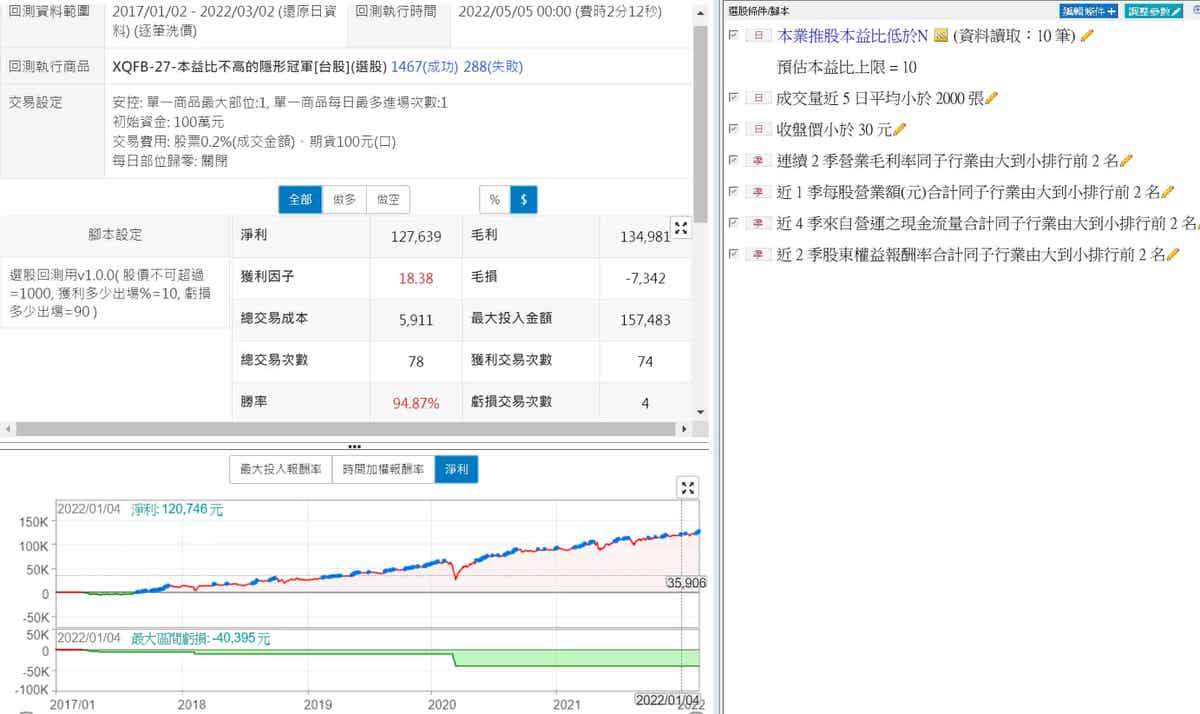Screen dimensions: 1200x714
Task: Click pencil for 近 1 季每股營業額 condition
Action: (x=1166, y=191)
